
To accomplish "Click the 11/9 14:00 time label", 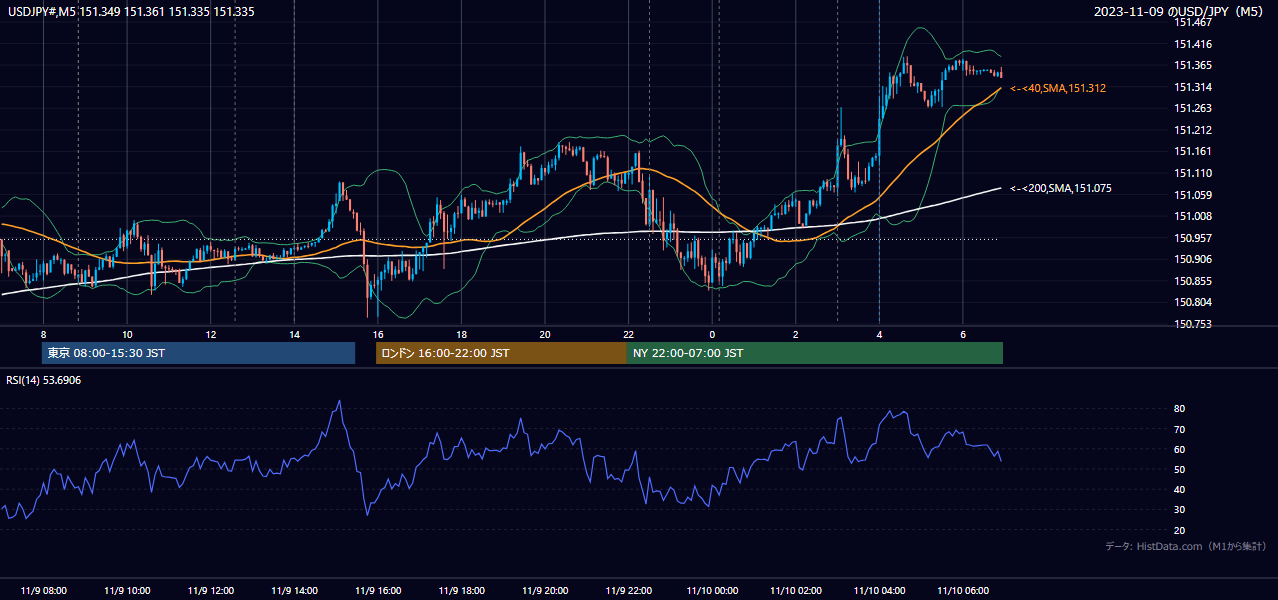I will pos(294,590).
